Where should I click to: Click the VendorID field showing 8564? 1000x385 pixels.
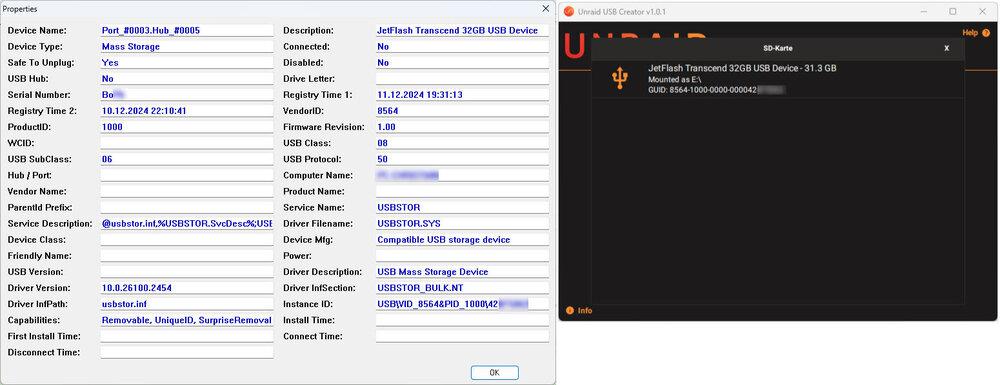click(x=462, y=111)
